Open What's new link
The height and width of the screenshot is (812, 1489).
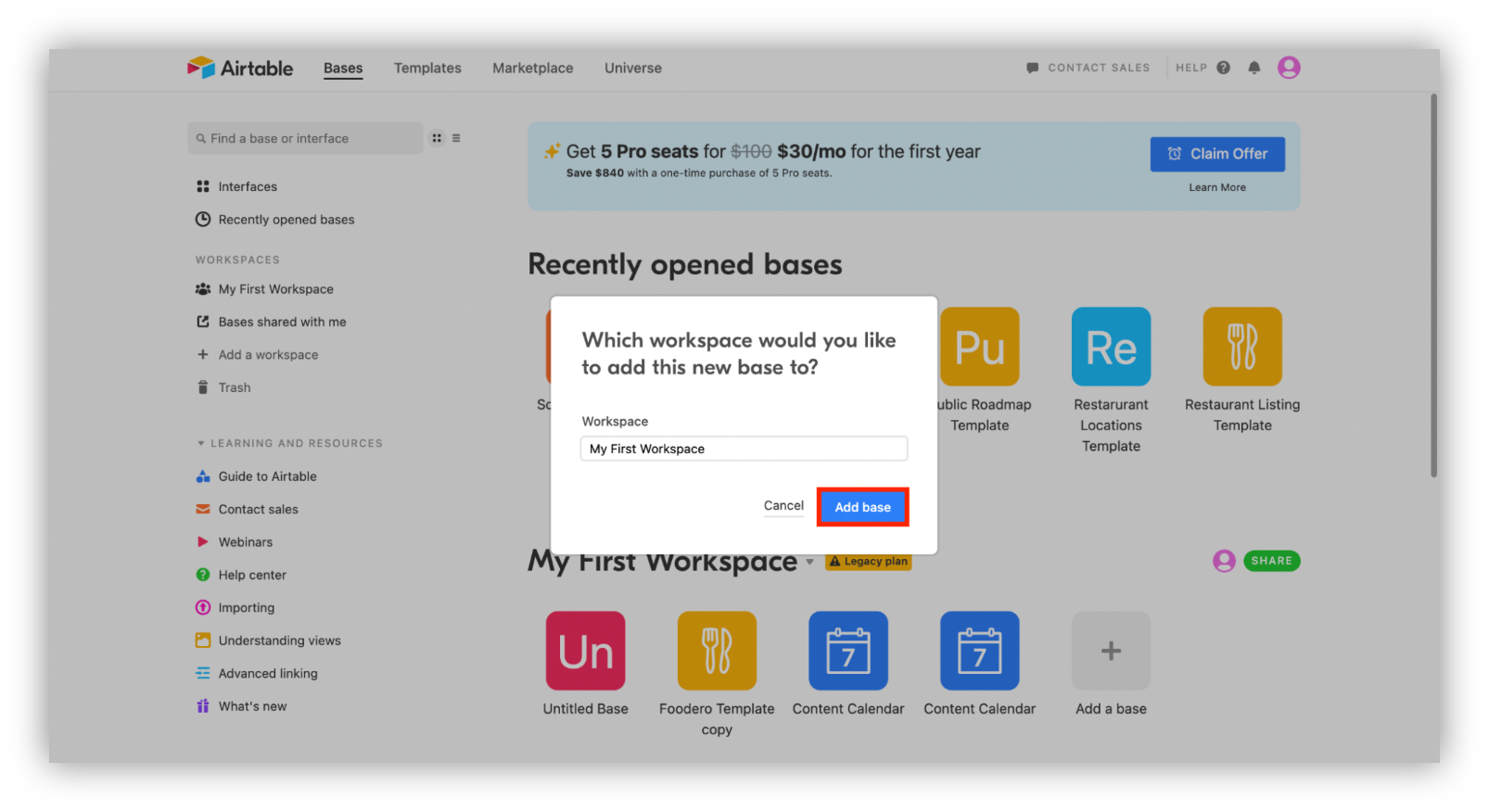(241, 706)
